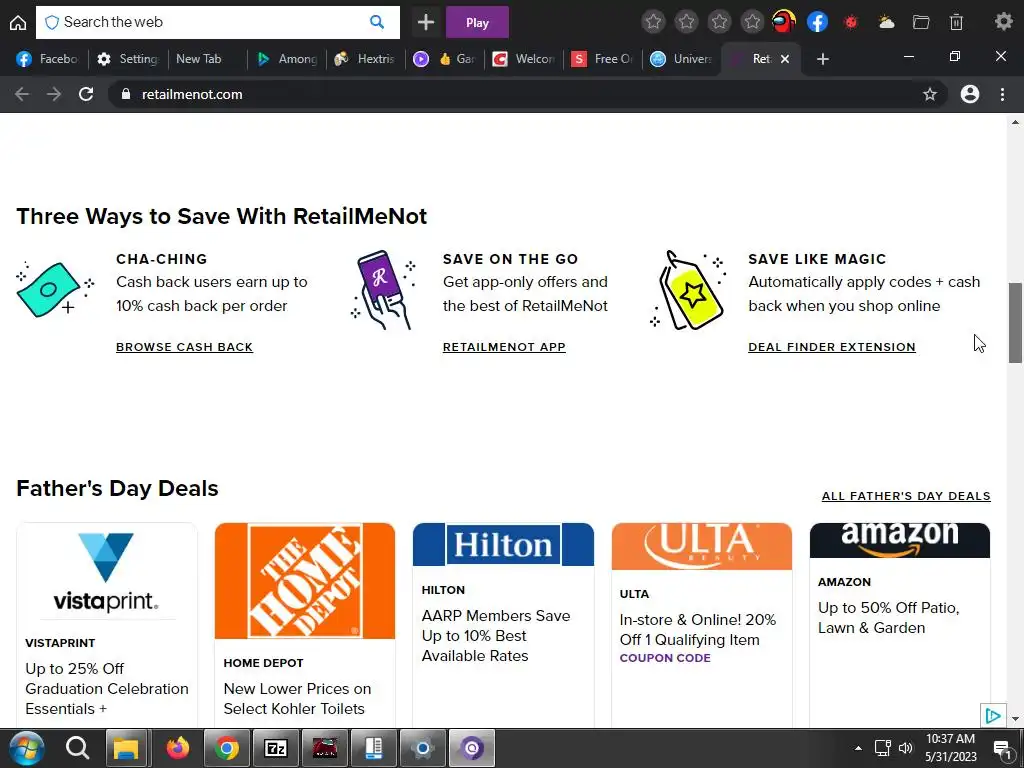
Task: Reload the current page
Action: pyautogui.click(x=86, y=94)
